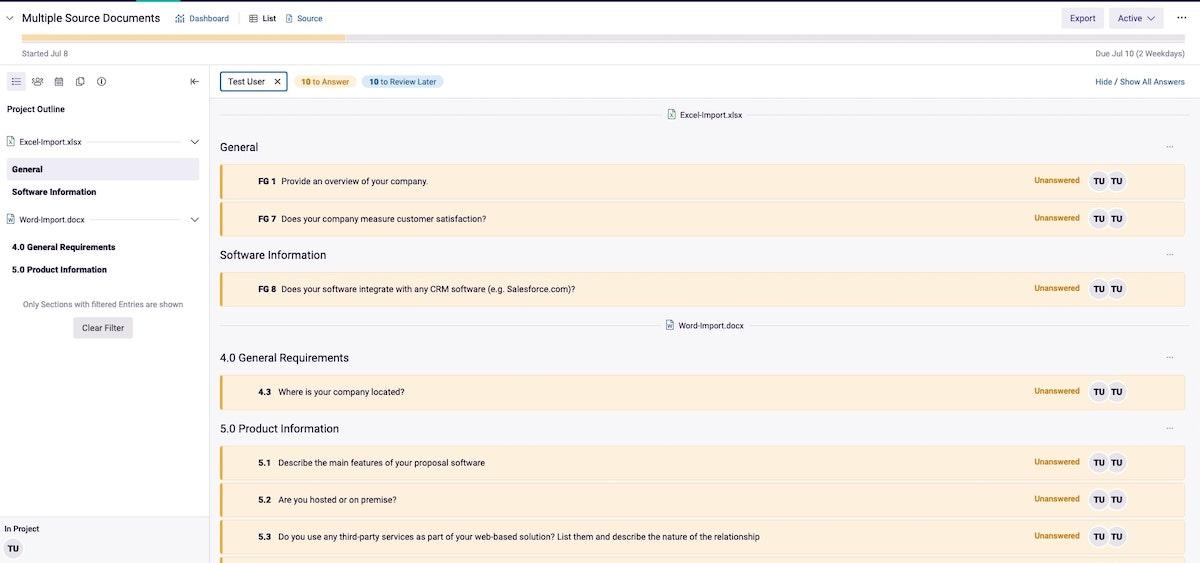Click the project timeline progress bar
The image size is (1200, 563).
600,38
